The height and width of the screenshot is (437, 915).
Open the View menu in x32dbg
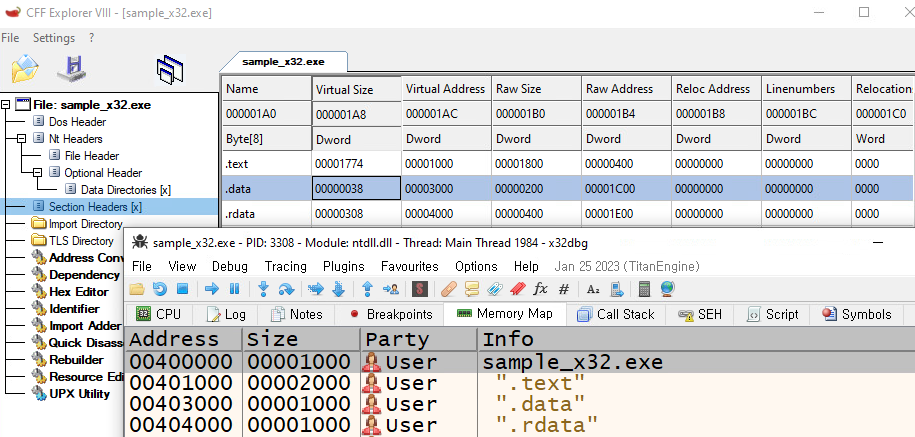coord(181,267)
